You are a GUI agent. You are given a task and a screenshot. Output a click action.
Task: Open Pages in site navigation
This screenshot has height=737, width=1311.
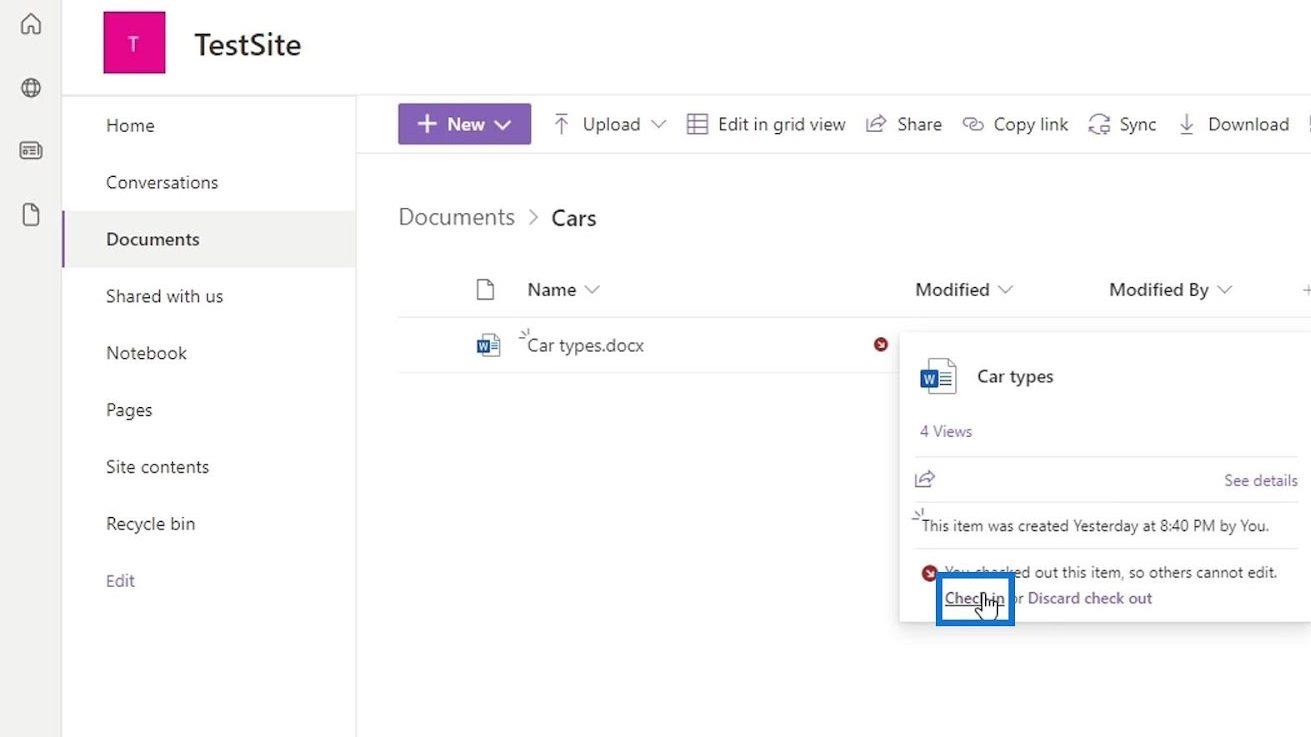pos(129,410)
